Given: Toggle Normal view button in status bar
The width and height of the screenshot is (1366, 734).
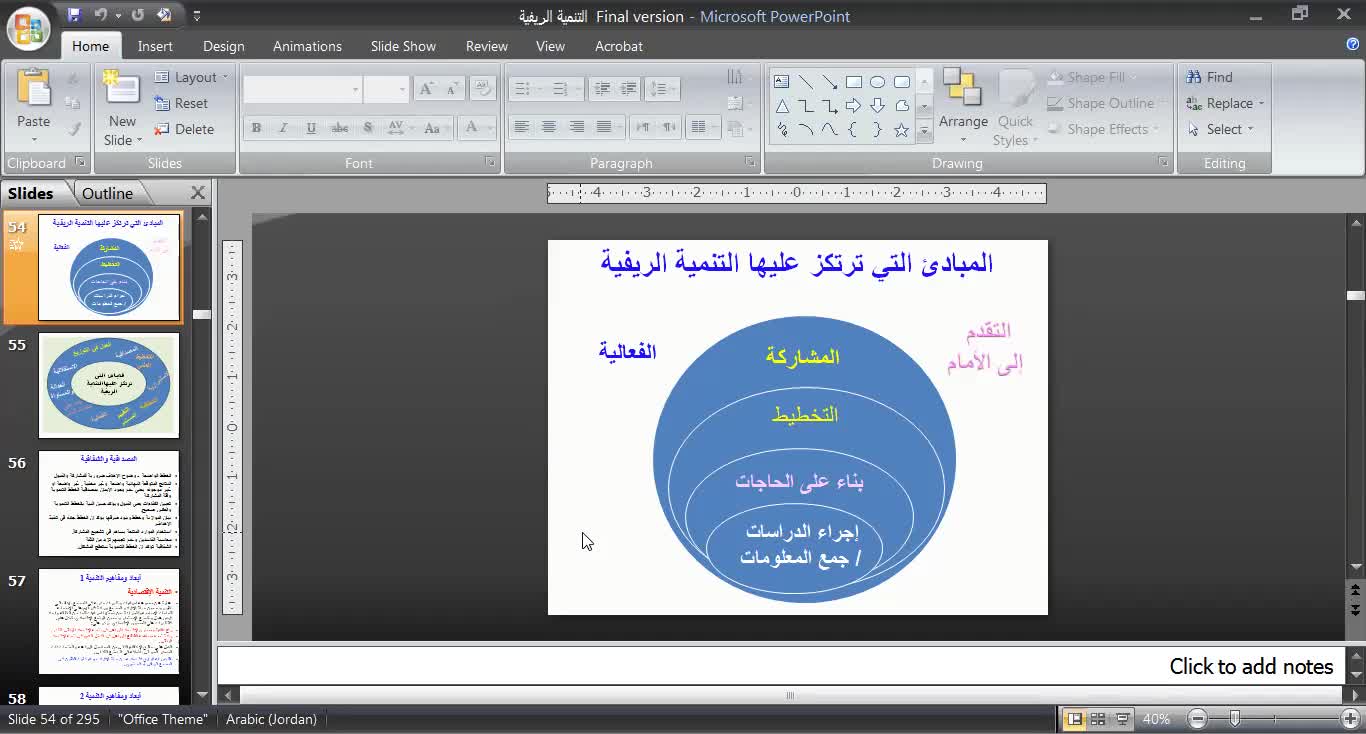Looking at the screenshot, I should 1074,719.
